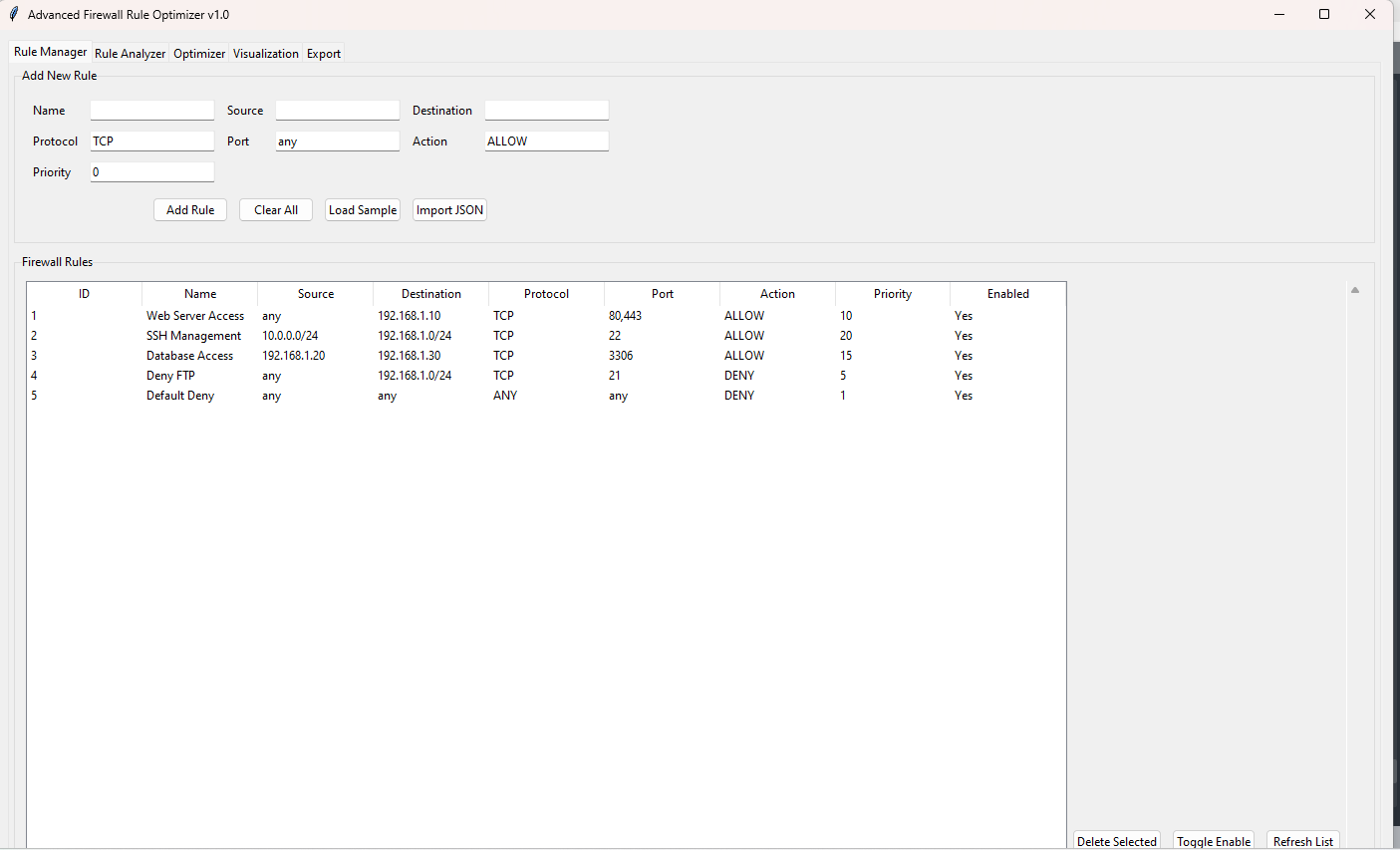Select the Web Server Access rule row

click(195, 316)
